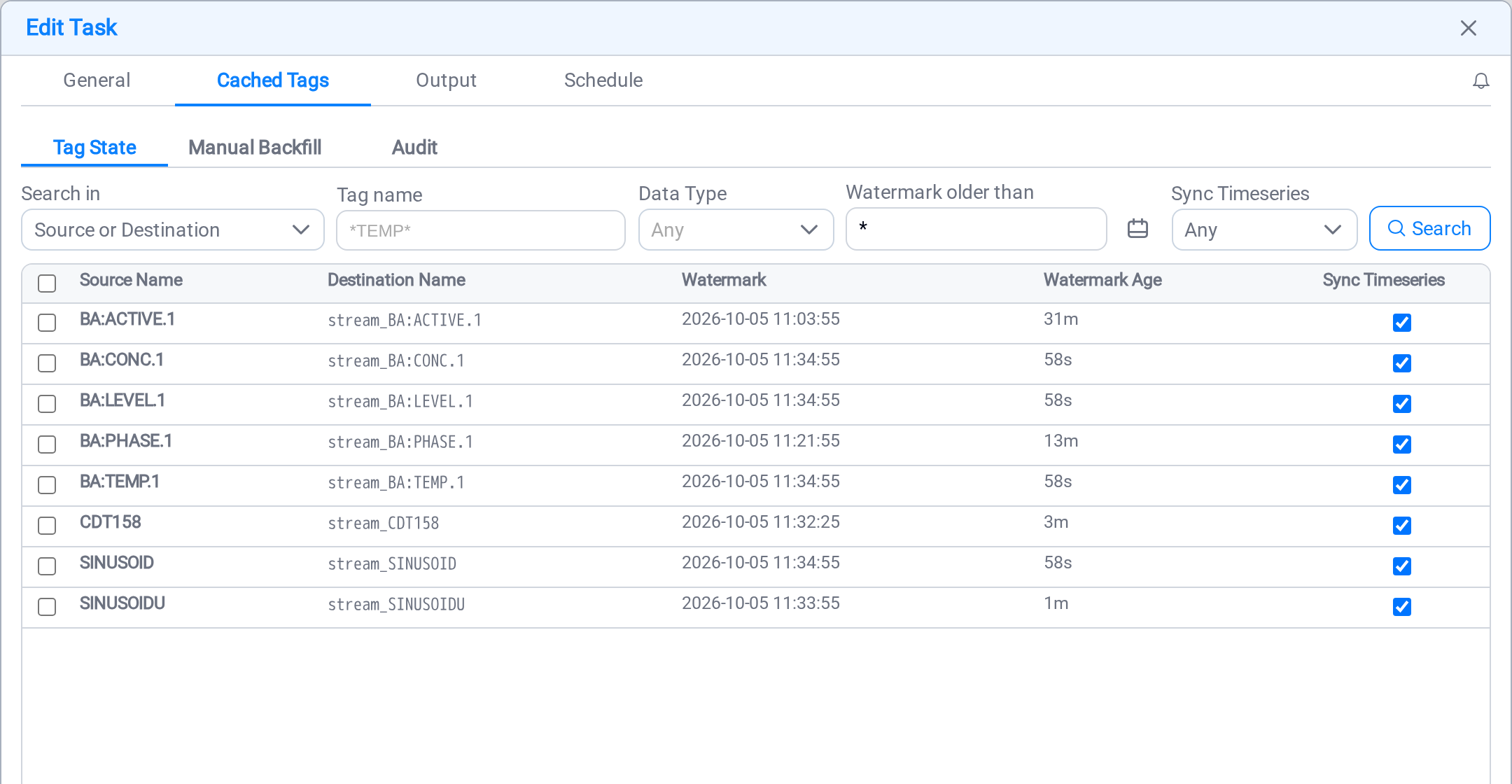Screen dimensions: 1512x784
Task: Uncheck Sync Timeseries for SINUSOIDU
Action: pos(1401,607)
